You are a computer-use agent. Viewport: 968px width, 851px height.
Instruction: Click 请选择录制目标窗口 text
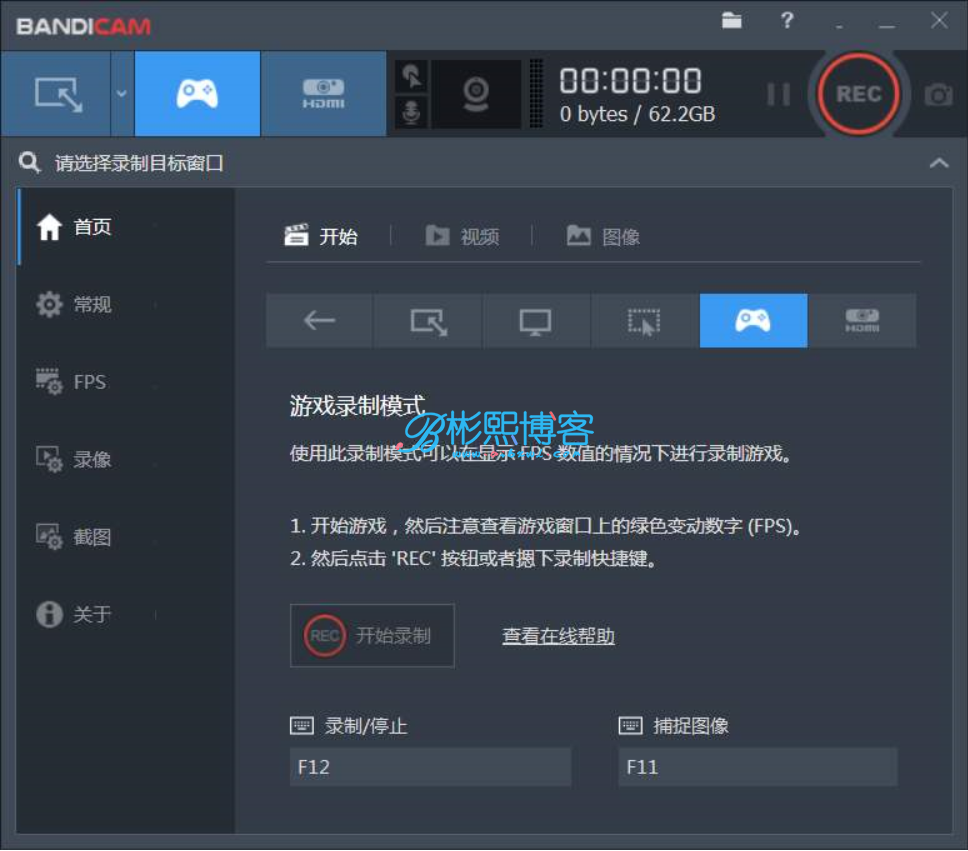coord(139,164)
